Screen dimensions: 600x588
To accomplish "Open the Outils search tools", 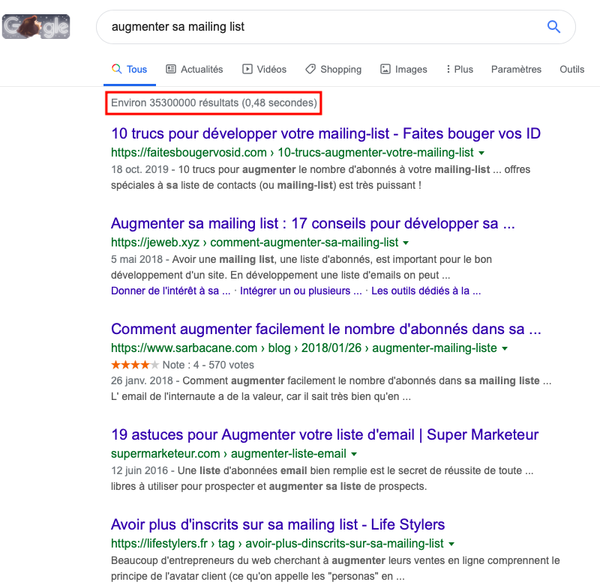I will tap(572, 70).
